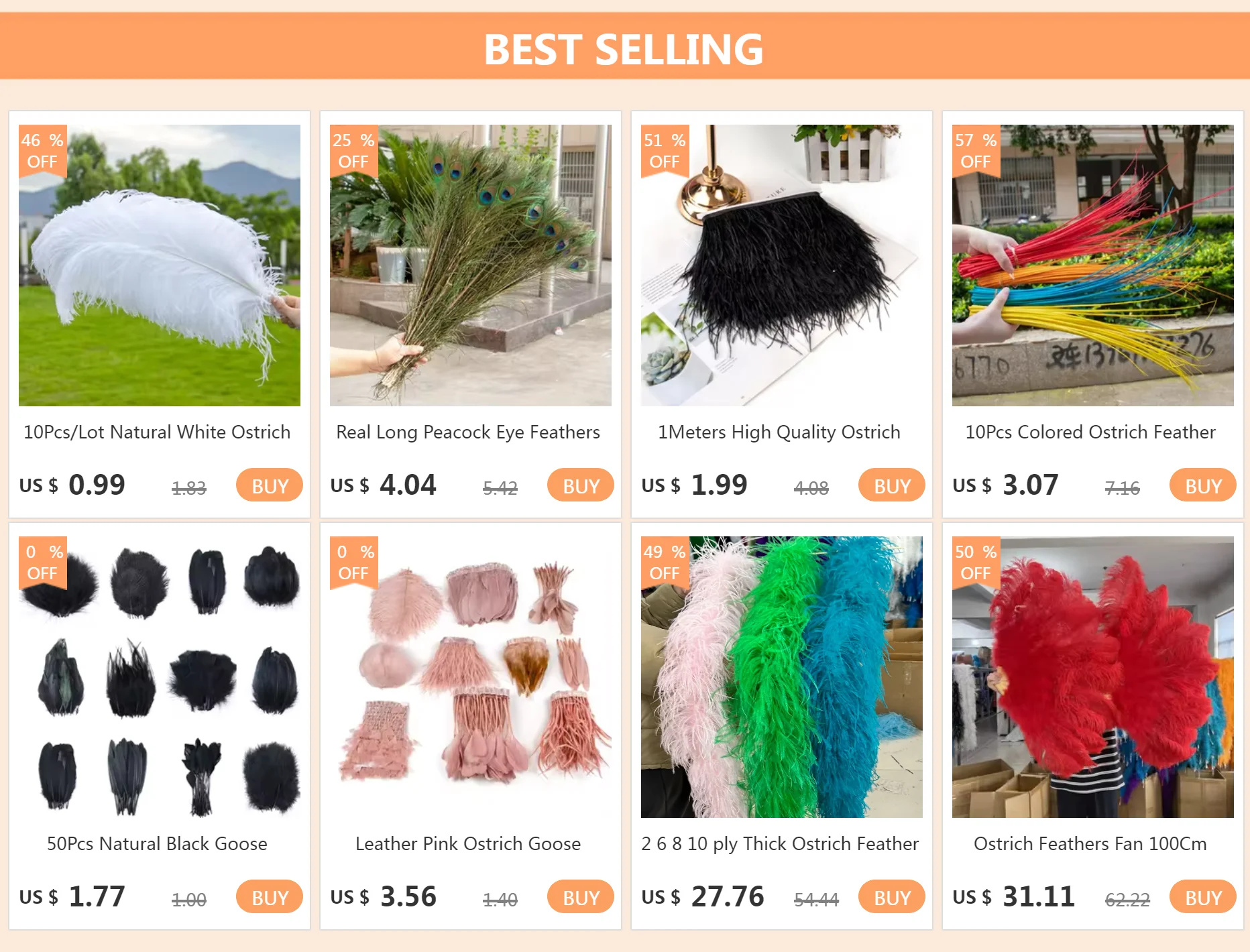Click BUY for the ostrich feathers fan
The image size is (1250, 952).
pos(1203,896)
